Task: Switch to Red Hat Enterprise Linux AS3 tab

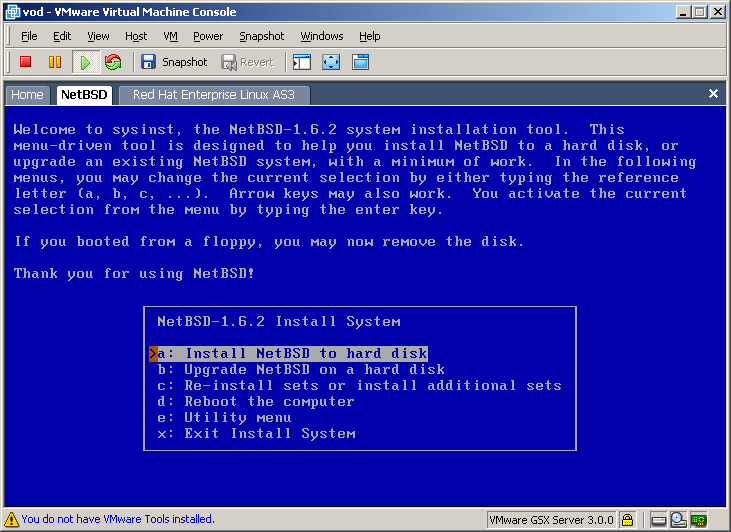Action: [214, 95]
